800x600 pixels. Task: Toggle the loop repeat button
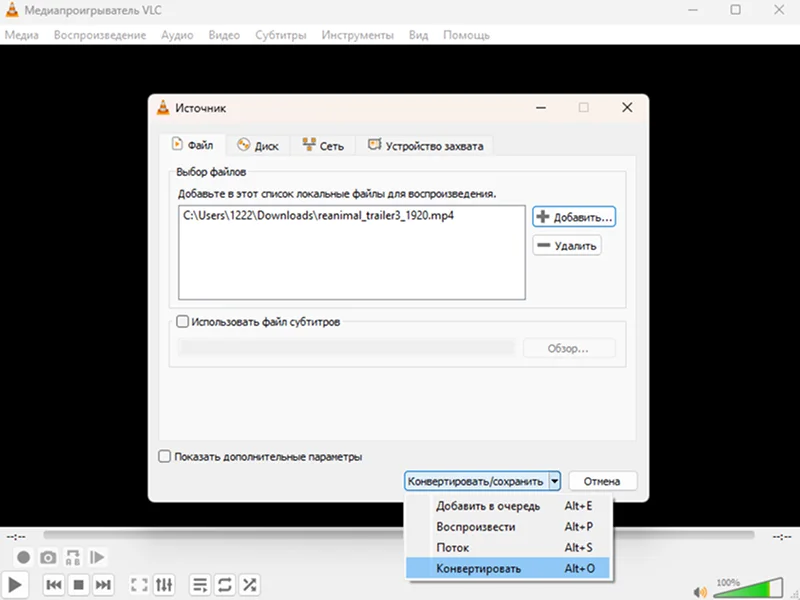(224, 585)
